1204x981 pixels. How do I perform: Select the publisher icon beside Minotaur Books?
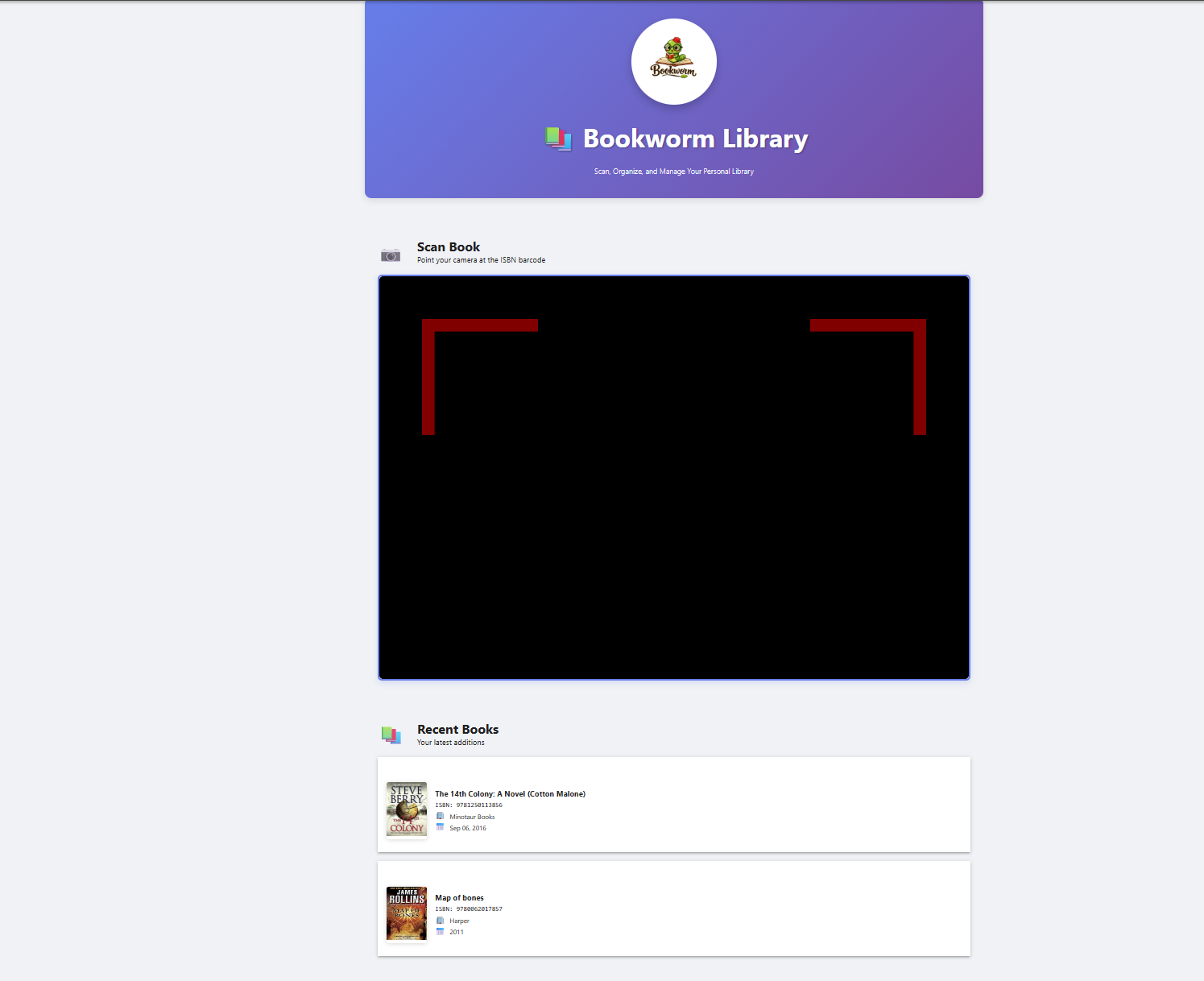tap(440, 816)
